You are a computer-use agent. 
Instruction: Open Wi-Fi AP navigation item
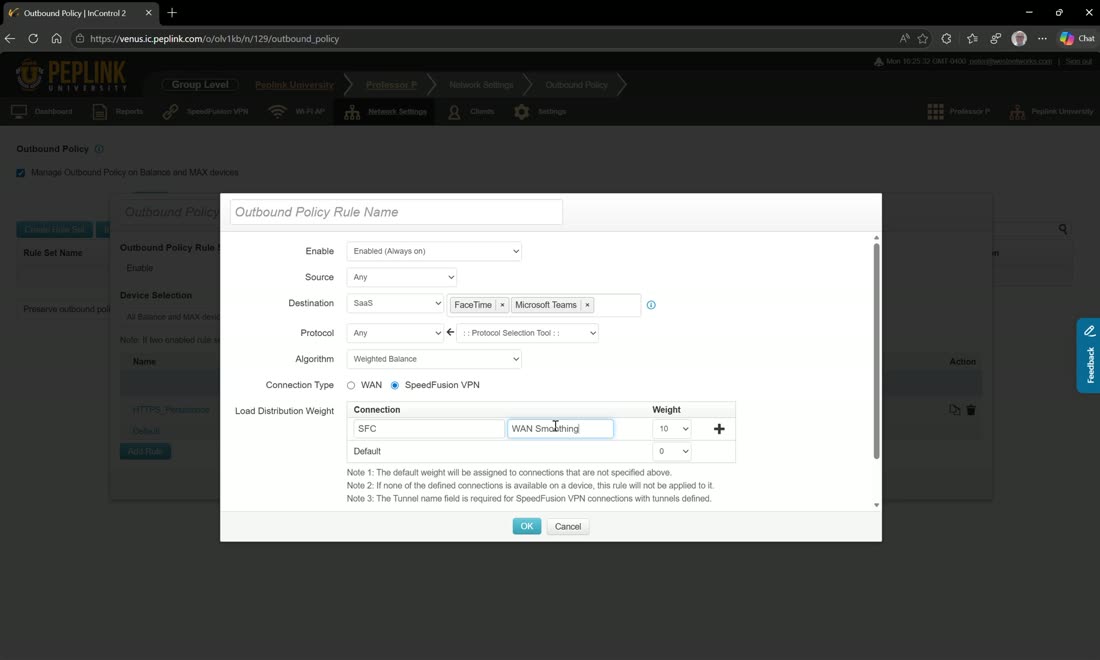(x=297, y=112)
